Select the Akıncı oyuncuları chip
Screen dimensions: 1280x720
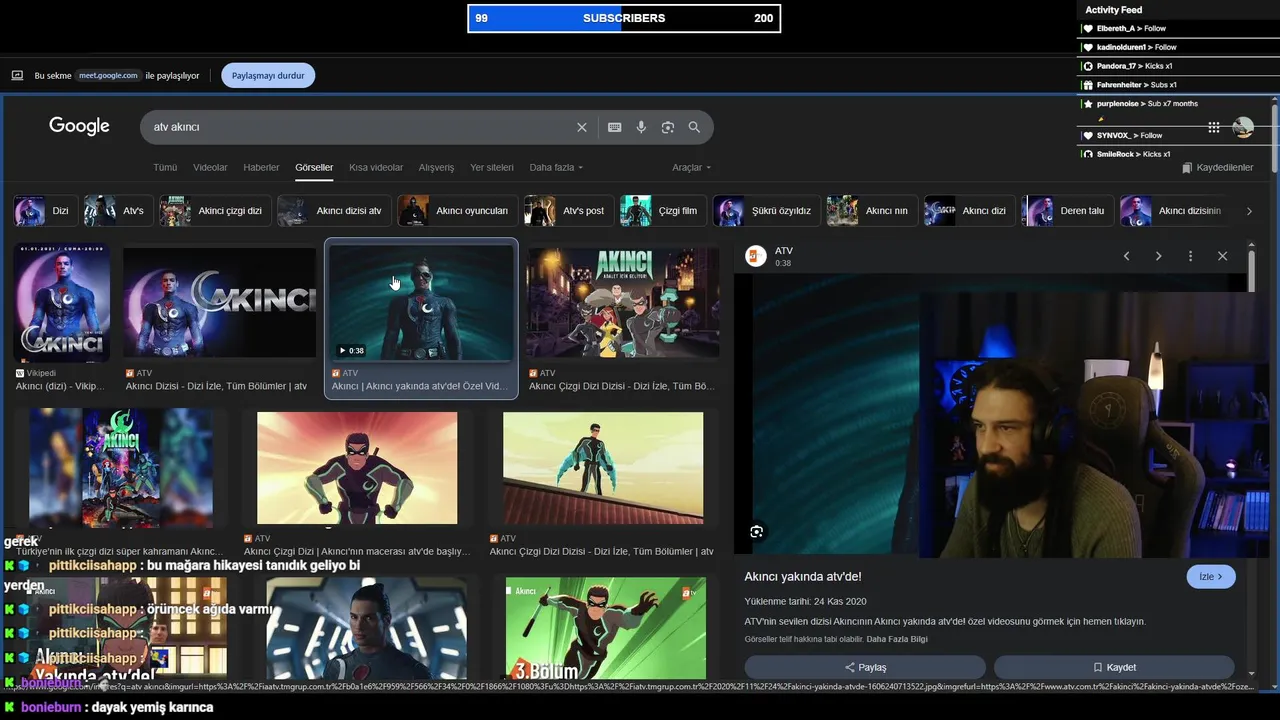coord(457,211)
